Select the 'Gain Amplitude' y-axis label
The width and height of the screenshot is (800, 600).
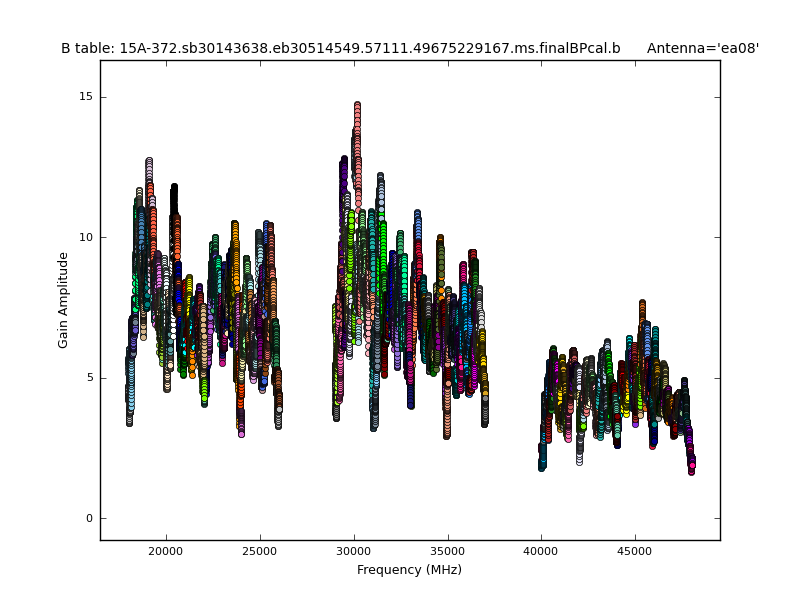[x=63, y=300]
